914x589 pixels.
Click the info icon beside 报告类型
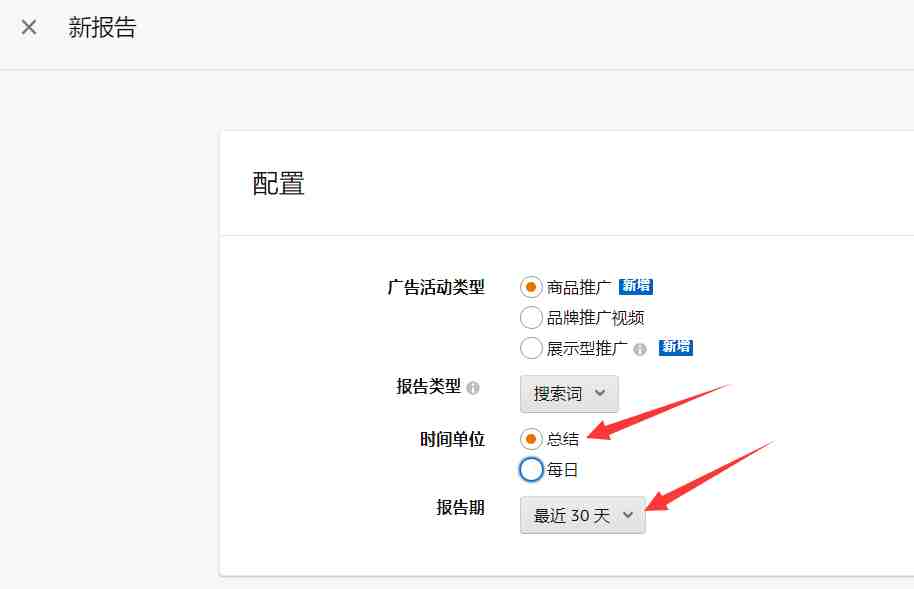pyautogui.click(x=473, y=388)
